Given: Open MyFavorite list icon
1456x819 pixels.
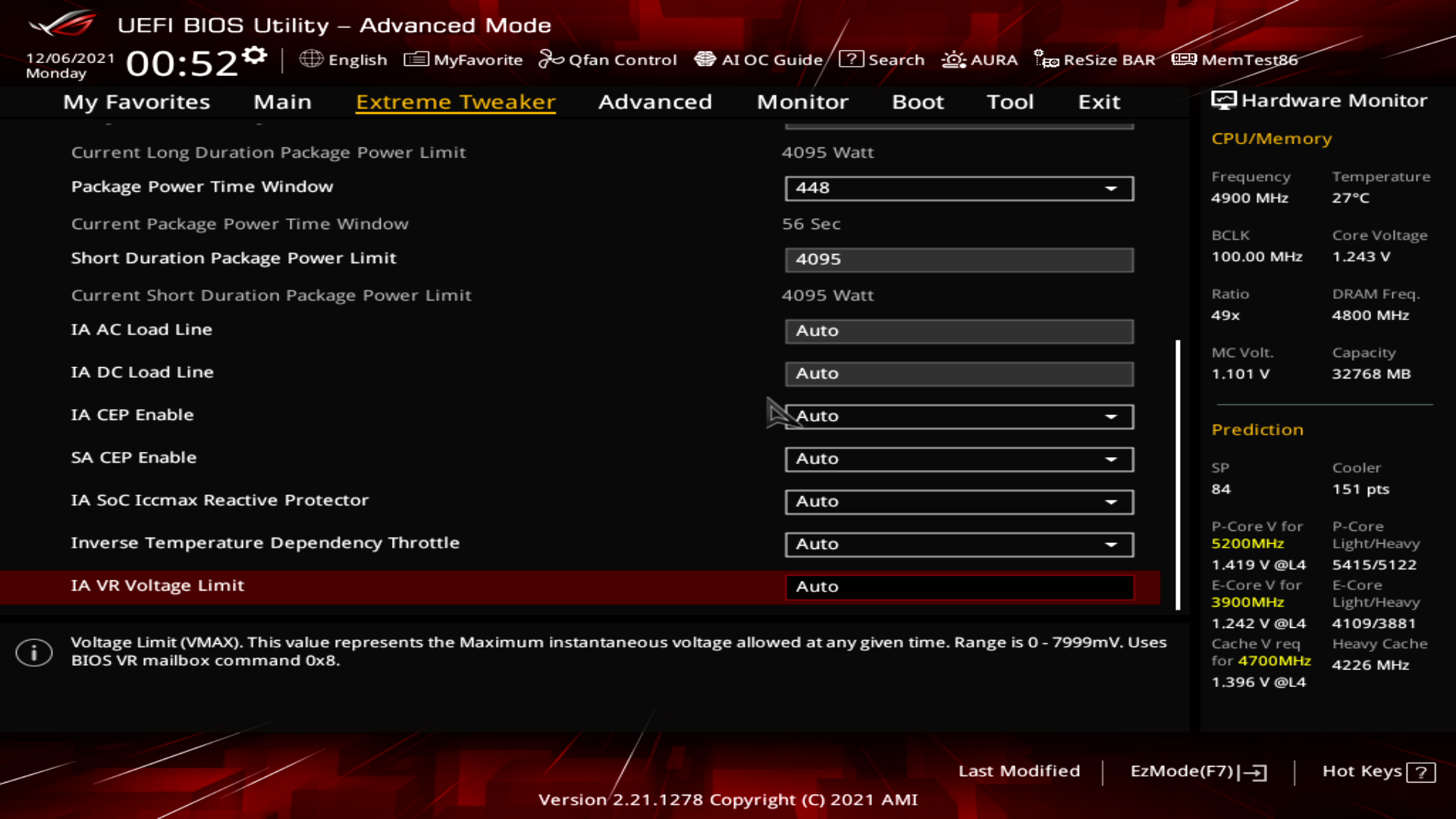Looking at the screenshot, I should (x=416, y=59).
